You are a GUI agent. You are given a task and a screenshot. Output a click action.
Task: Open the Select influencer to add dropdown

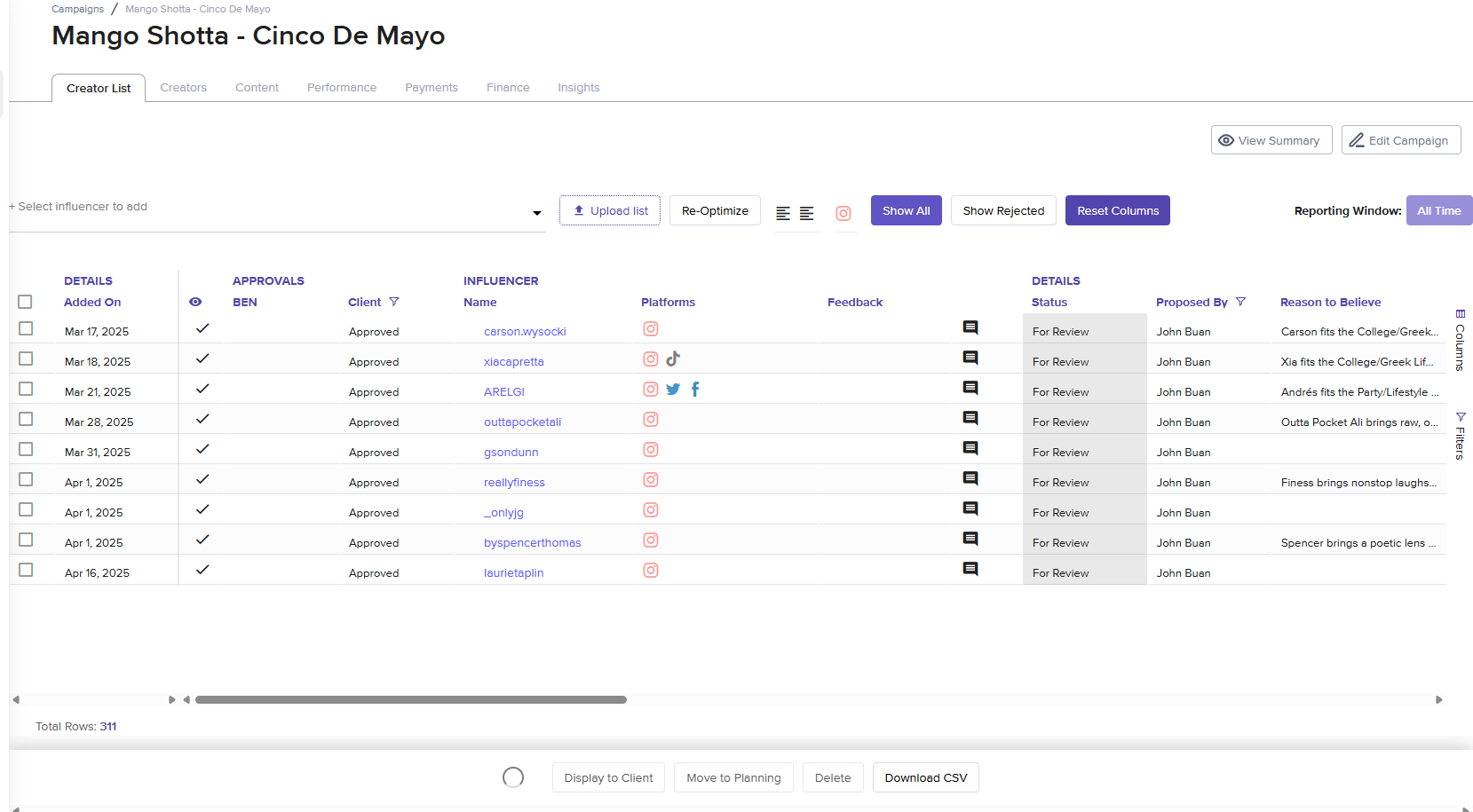pos(536,213)
